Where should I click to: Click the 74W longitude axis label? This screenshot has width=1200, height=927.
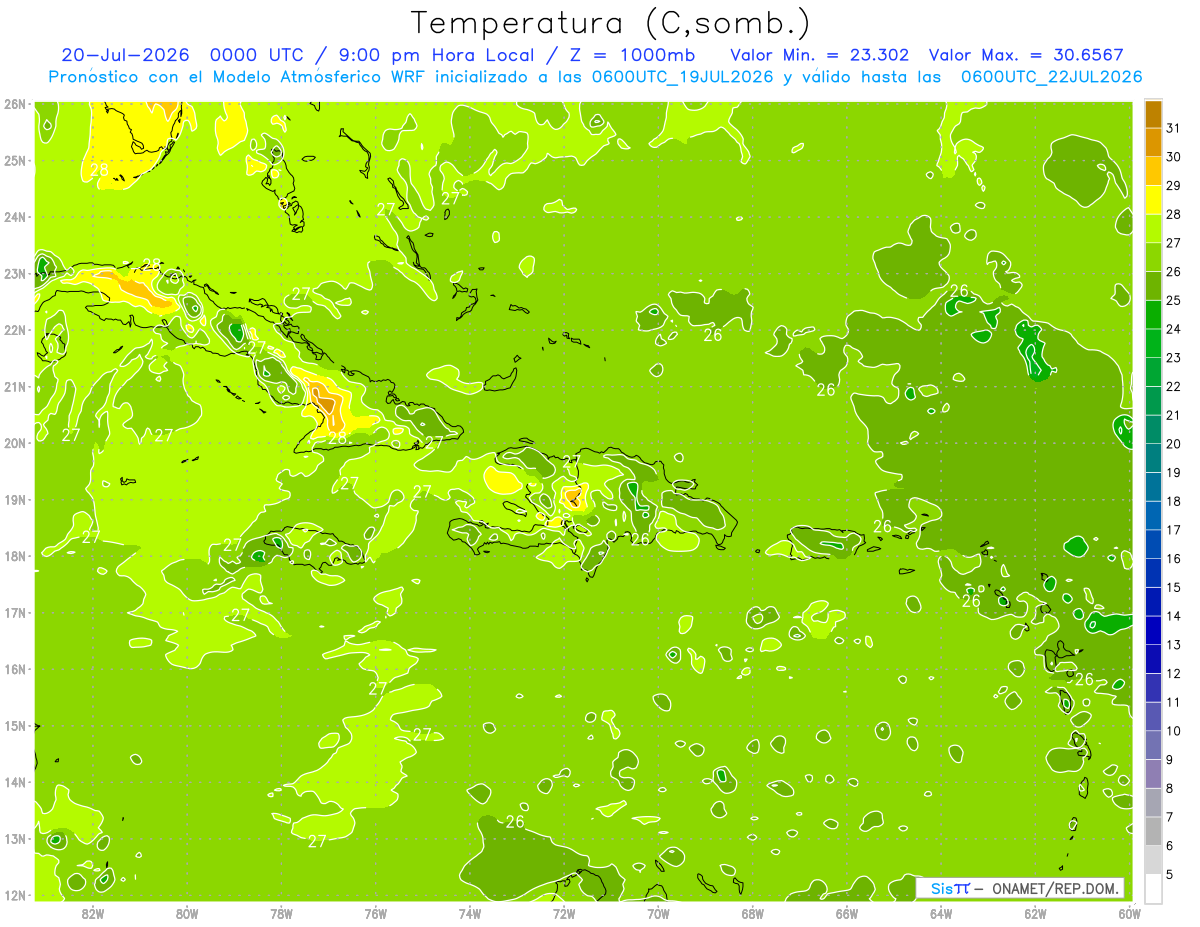tap(470, 913)
